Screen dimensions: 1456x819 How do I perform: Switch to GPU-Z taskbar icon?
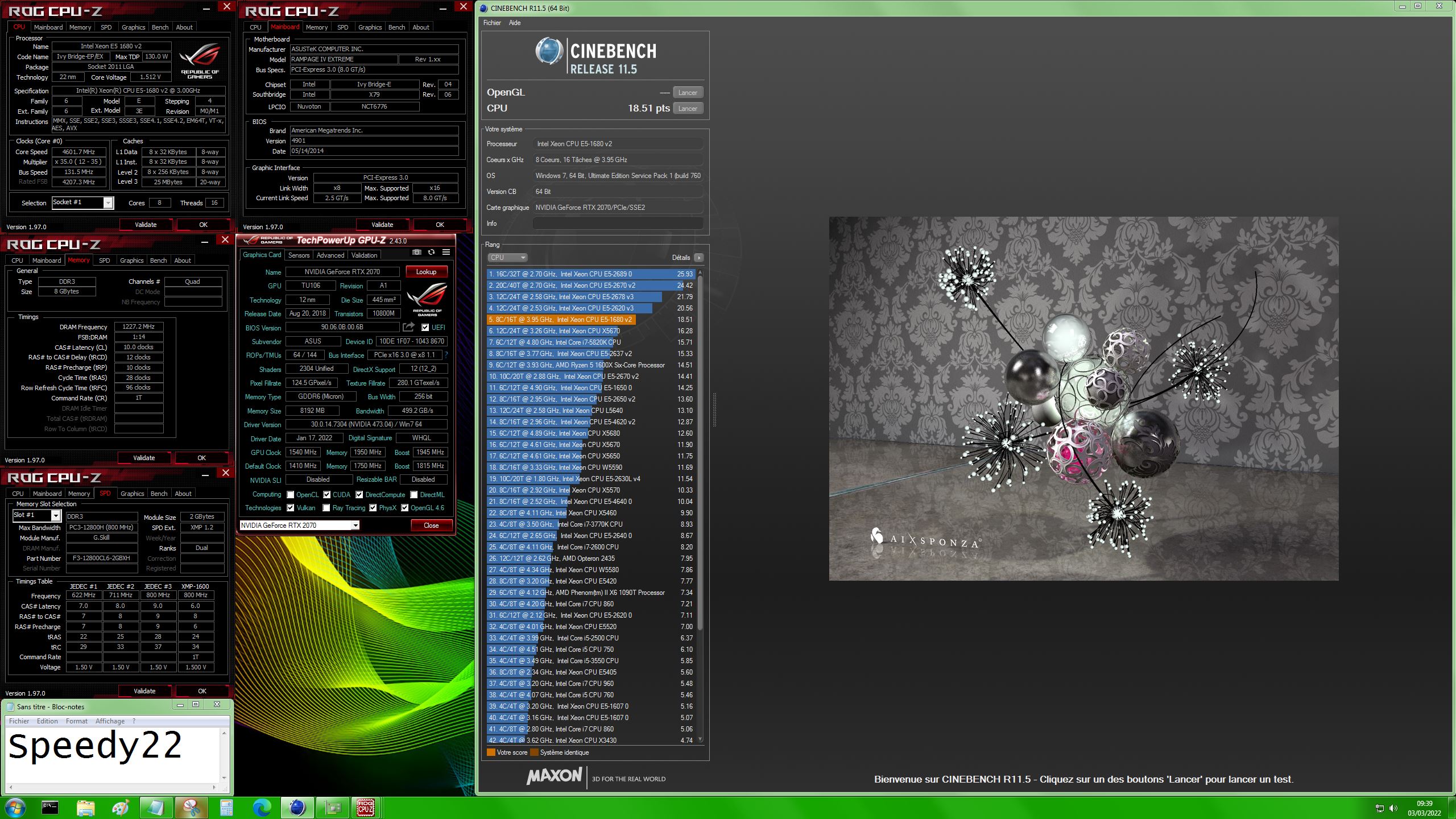click(x=333, y=807)
